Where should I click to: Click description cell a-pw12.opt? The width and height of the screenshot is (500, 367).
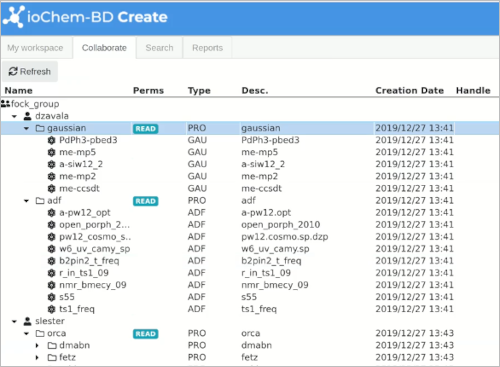(x=266, y=213)
